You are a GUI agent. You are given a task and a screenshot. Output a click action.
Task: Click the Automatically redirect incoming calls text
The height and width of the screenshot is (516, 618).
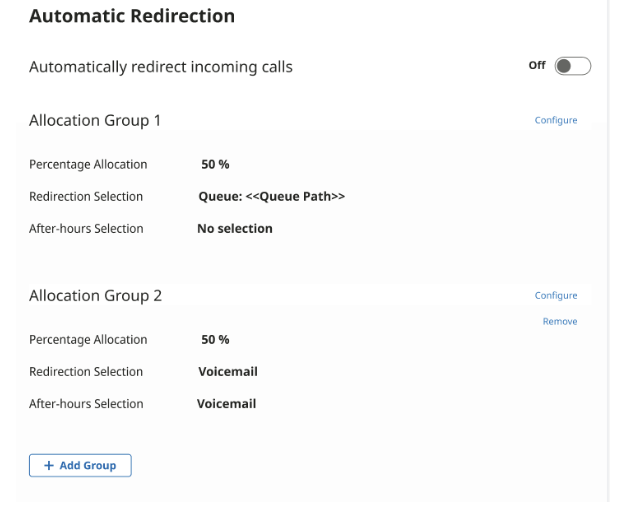click(161, 68)
